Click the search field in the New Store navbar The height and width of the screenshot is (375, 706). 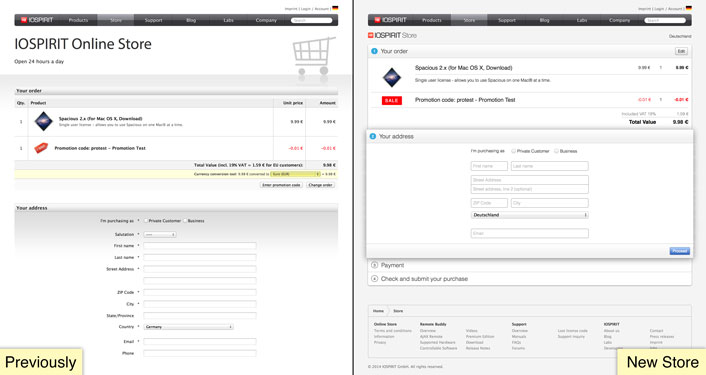tap(665, 20)
